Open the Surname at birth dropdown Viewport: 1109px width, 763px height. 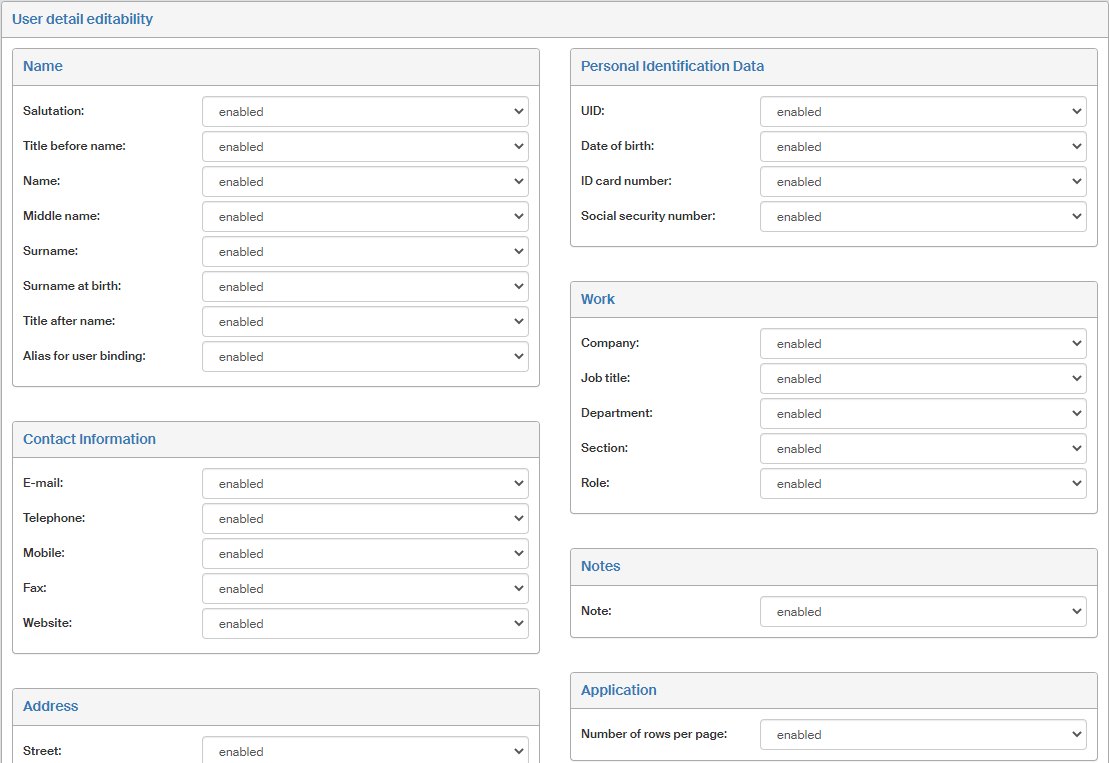click(x=365, y=287)
